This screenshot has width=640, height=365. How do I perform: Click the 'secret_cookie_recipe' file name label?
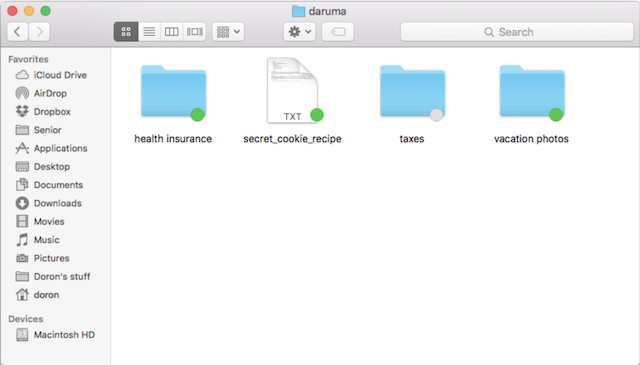(292, 139)
